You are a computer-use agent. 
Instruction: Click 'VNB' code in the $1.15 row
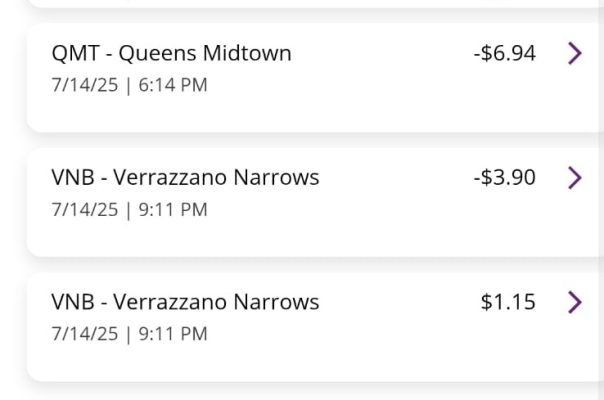coord(73,302)
